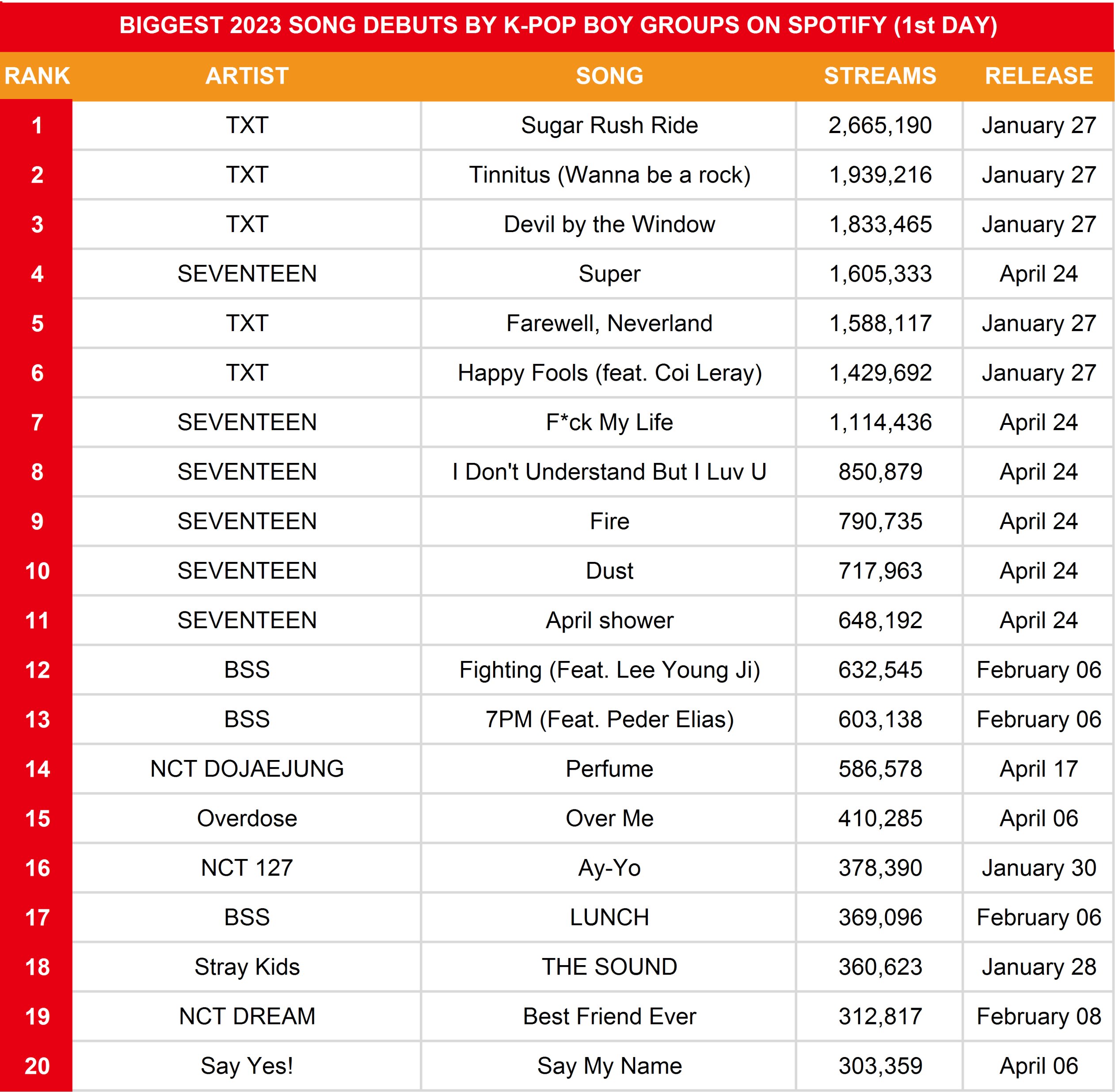Select the streams value 648,192
The image size is (1115, 1092).
coord(880,621)
